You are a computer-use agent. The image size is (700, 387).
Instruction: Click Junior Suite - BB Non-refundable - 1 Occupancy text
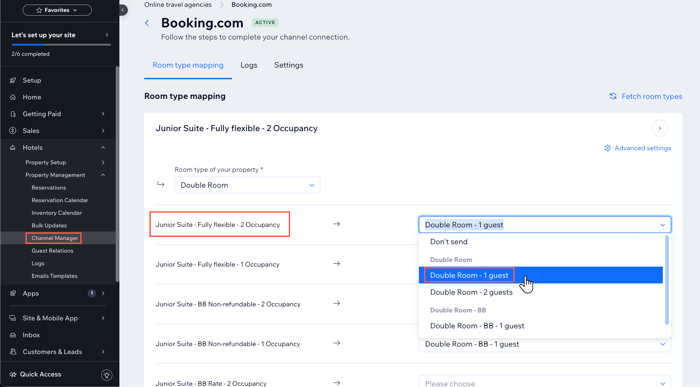(228, 344)
